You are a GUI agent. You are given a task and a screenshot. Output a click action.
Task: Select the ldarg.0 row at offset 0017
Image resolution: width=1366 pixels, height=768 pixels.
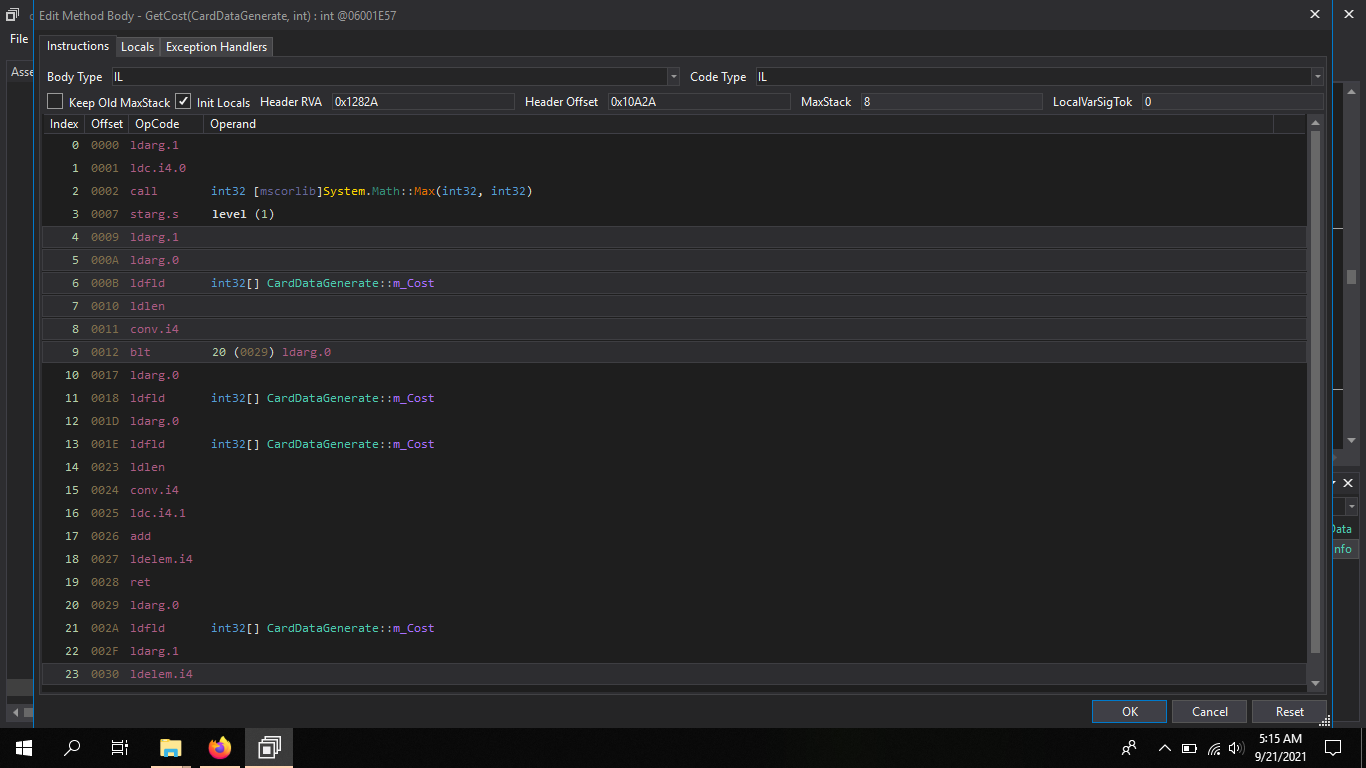point(674,375)
